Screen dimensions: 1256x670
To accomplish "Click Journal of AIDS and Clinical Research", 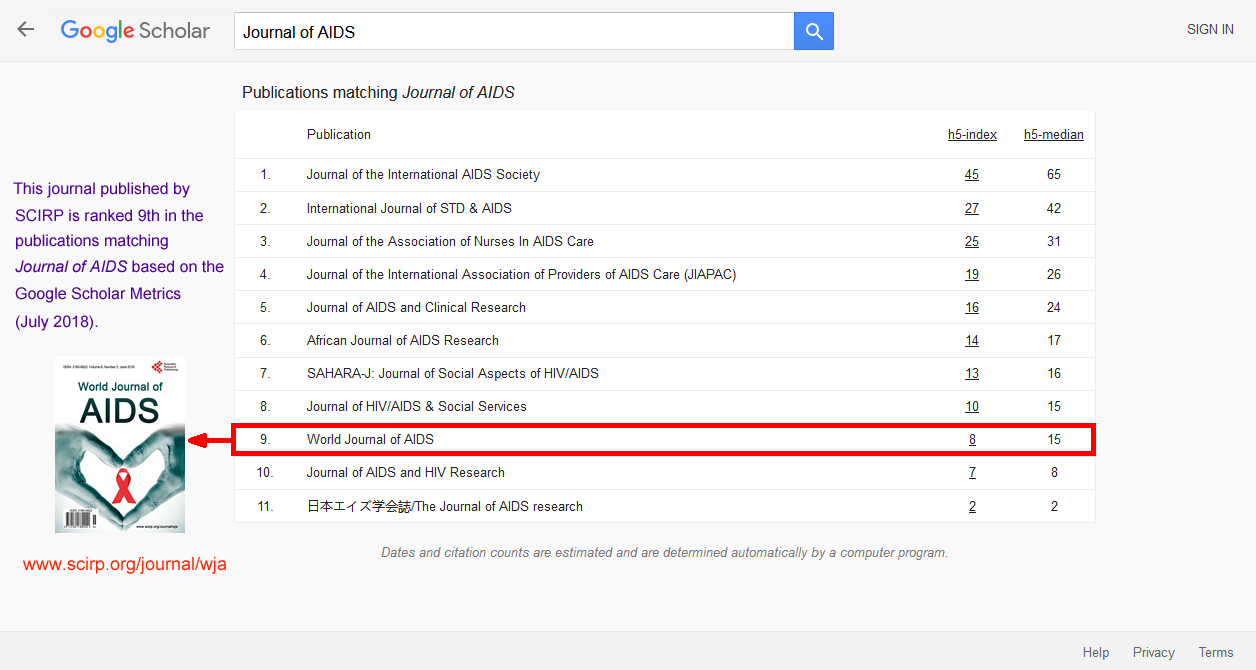I will (x=416, y=308).
